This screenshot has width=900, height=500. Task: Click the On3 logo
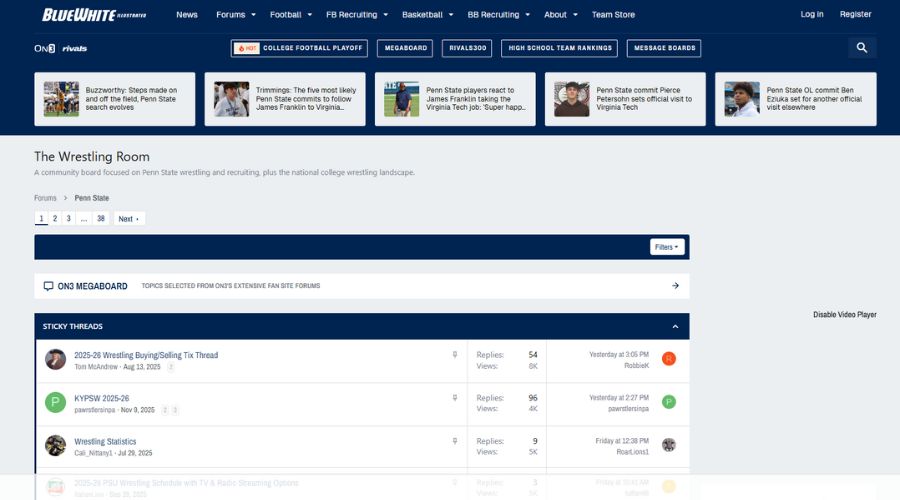tap(45, 48)
